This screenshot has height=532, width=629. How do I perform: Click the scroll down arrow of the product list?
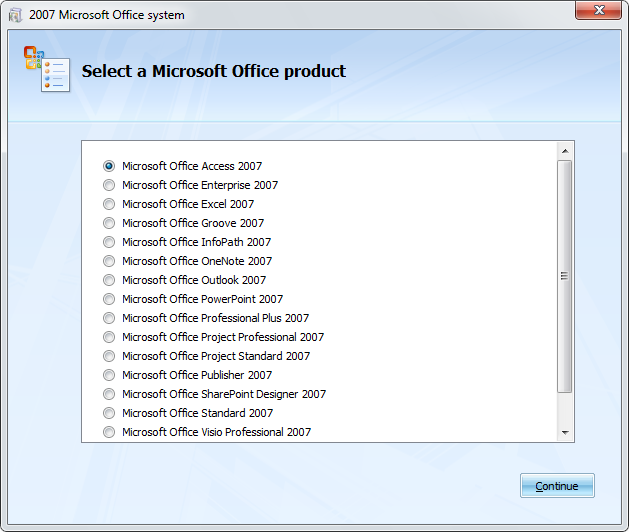point(565,433)
